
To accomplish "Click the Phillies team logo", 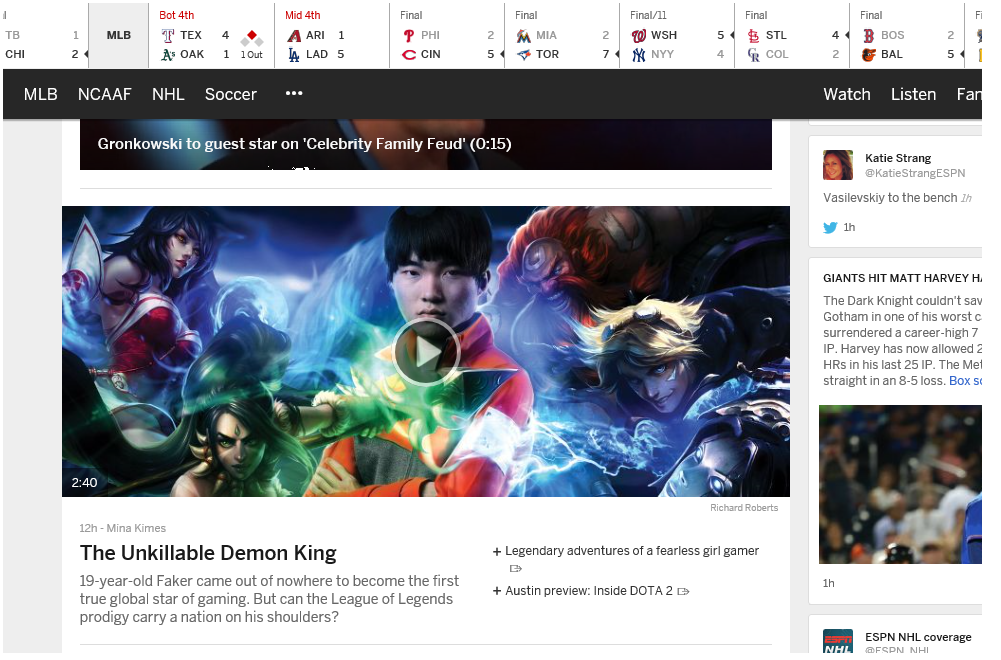I will pyautogui.click(x=409, y=36).
